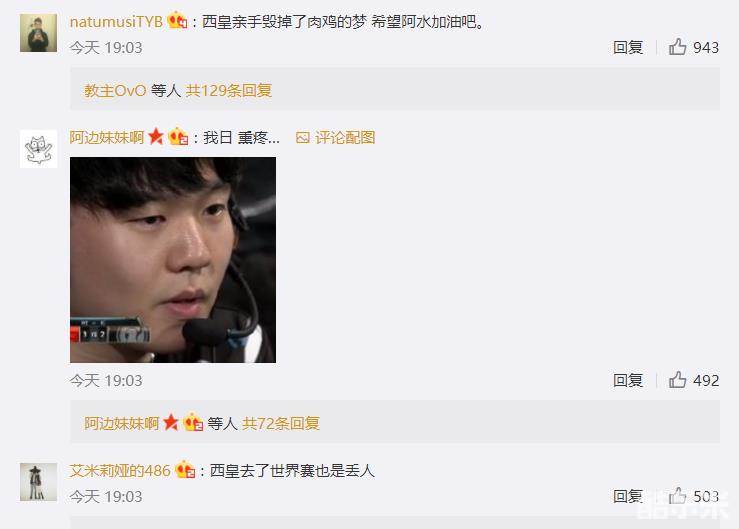Open natumusiTYB username link
Viewport: 739px width, 529px height.
coord(116,22)
